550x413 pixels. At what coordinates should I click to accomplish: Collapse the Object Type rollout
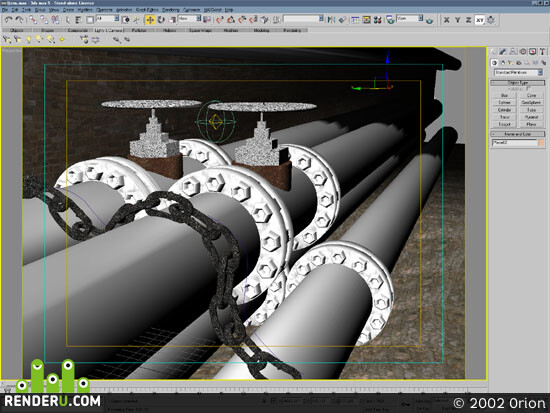(x=518, y=82)
